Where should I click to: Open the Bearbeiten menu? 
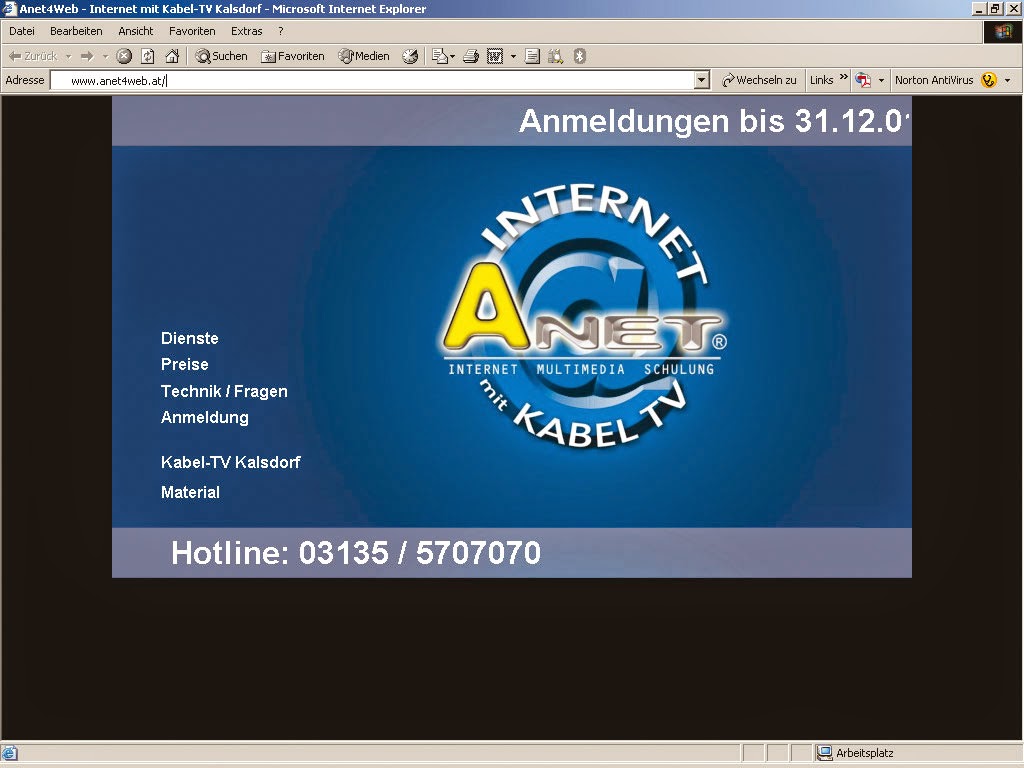pos(76,31)
